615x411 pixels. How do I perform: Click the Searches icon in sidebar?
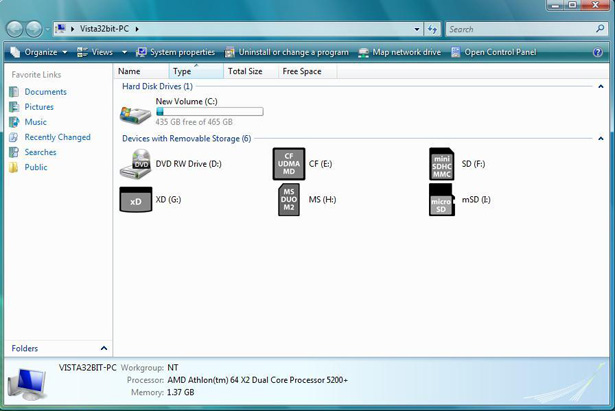pos(14,152)
